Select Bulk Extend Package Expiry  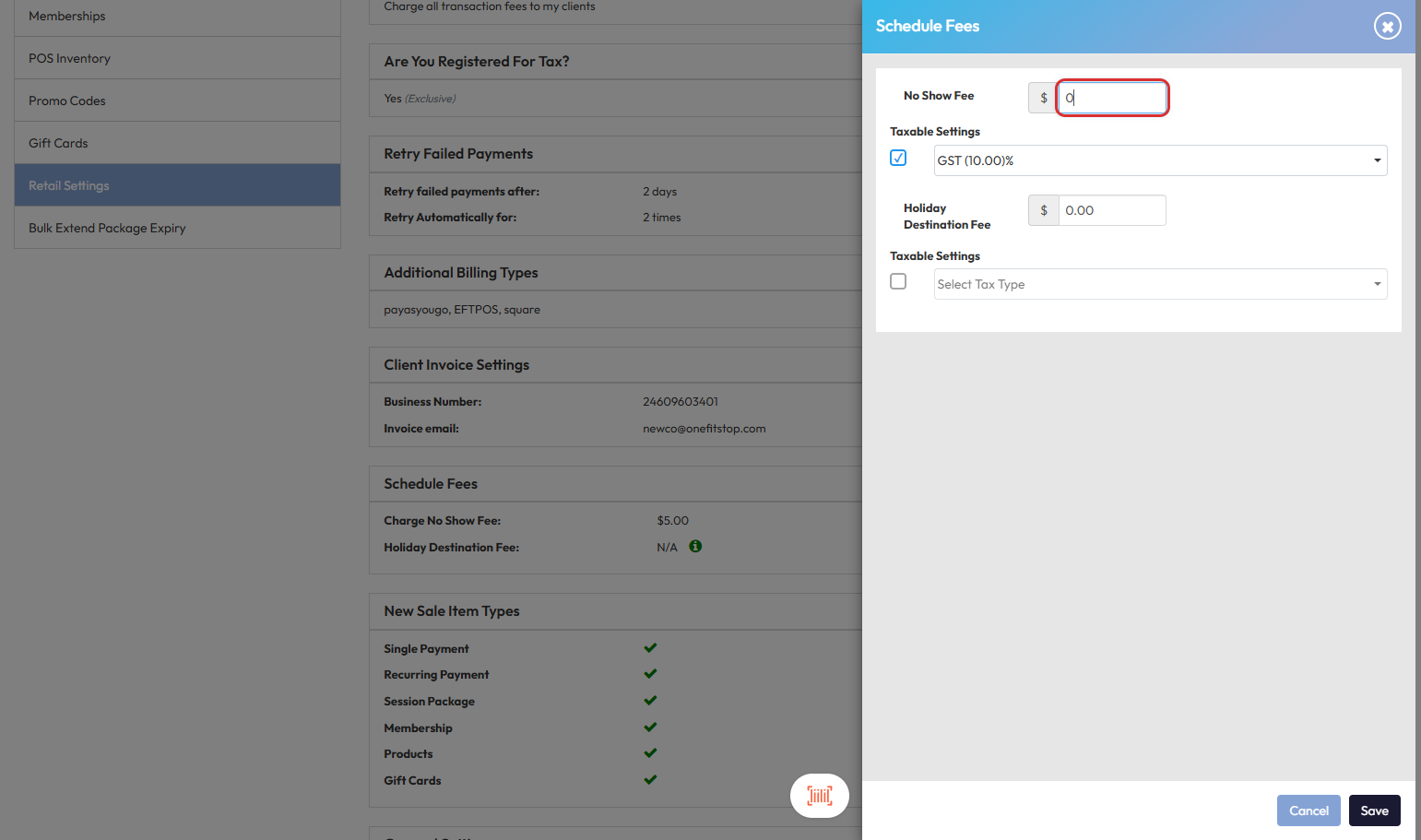point(107,228)
